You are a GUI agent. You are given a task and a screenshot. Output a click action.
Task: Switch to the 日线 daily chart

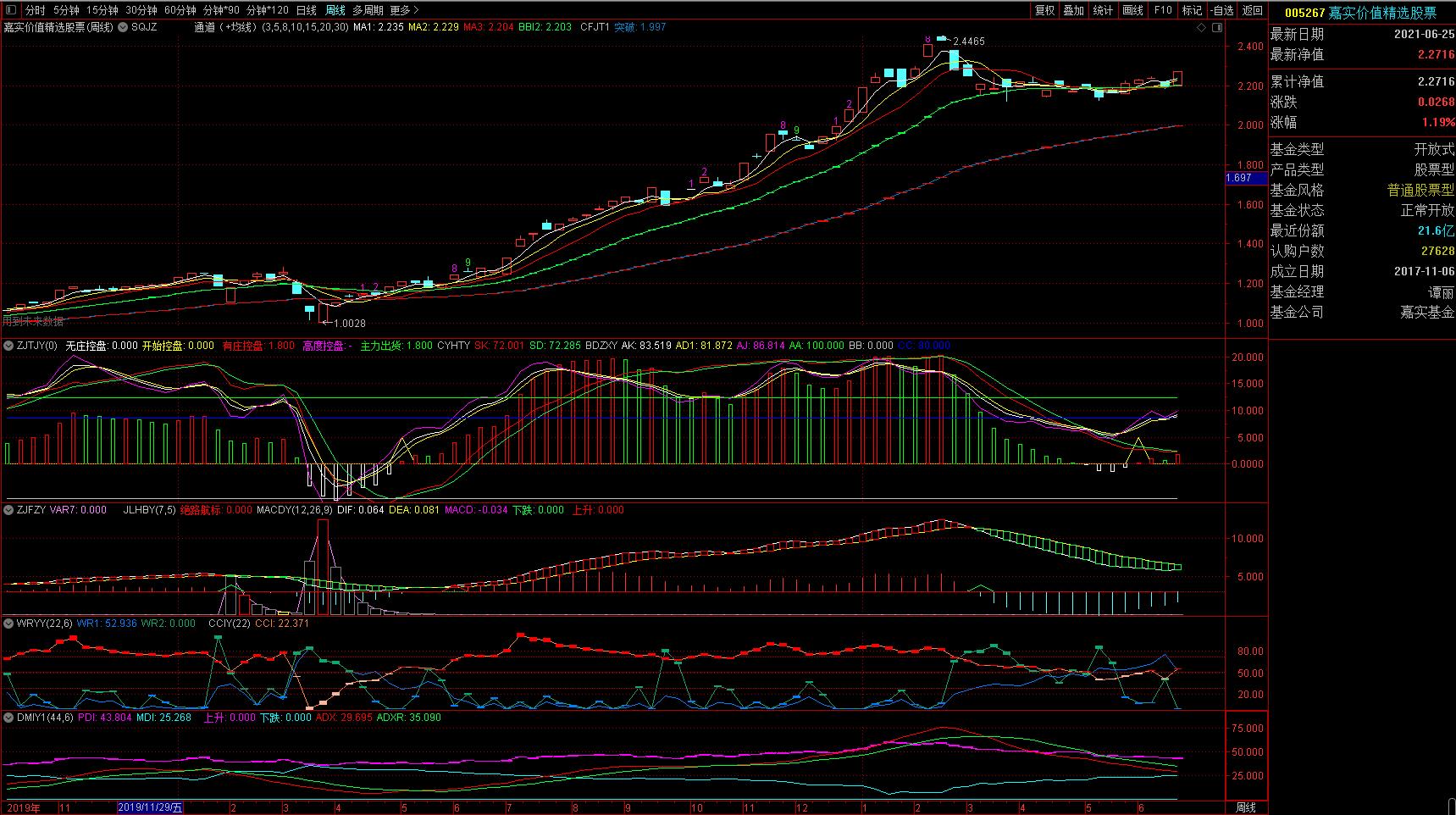(307, 10)
